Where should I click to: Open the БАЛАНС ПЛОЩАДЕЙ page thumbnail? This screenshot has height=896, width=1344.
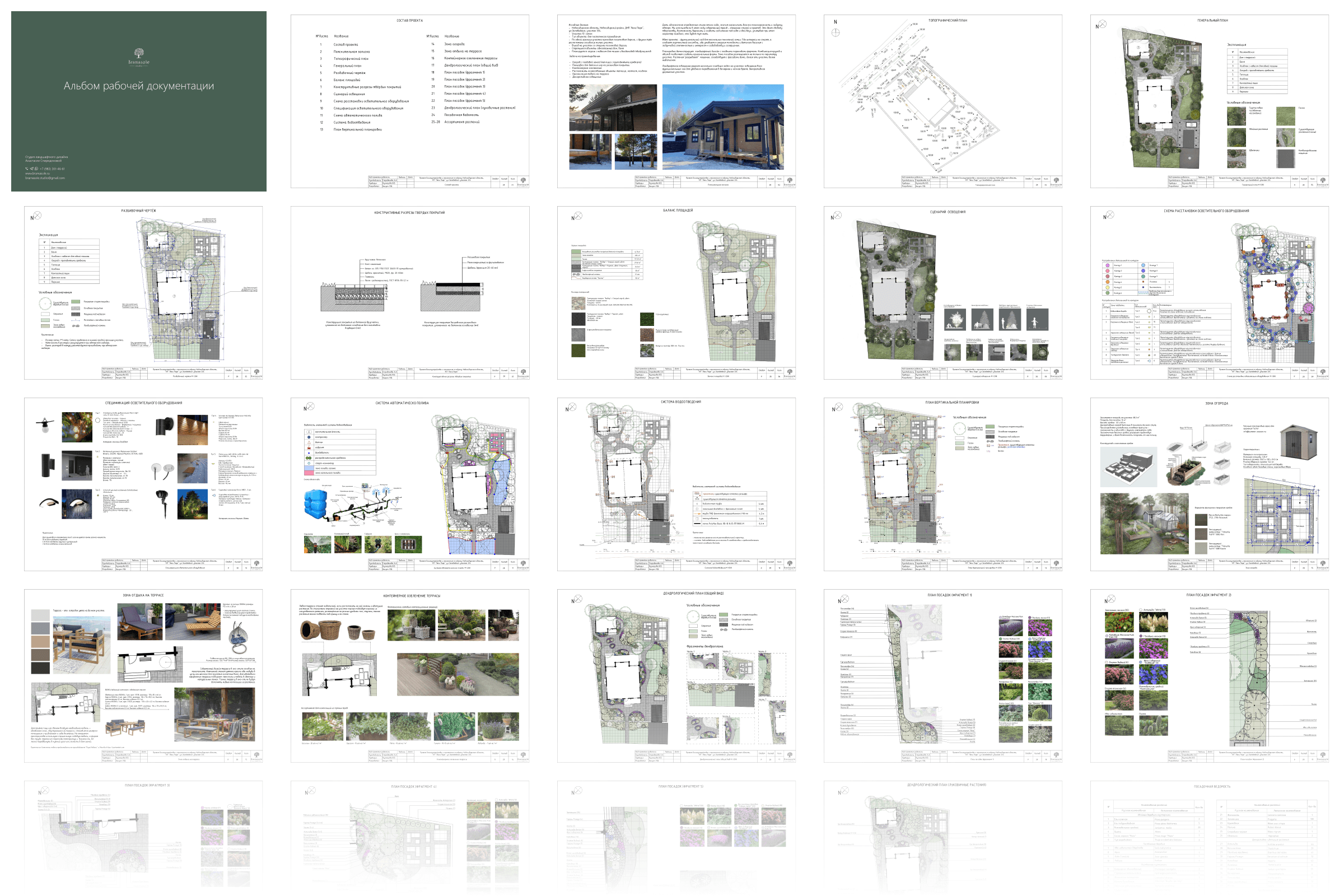coord(676,292)
